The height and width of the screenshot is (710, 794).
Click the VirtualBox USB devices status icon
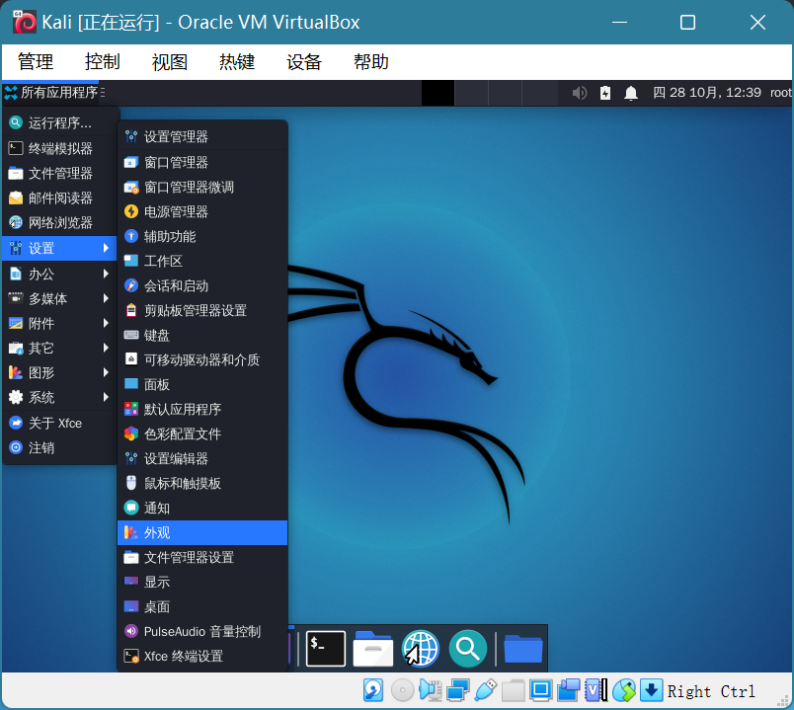(x=485, y=690)
